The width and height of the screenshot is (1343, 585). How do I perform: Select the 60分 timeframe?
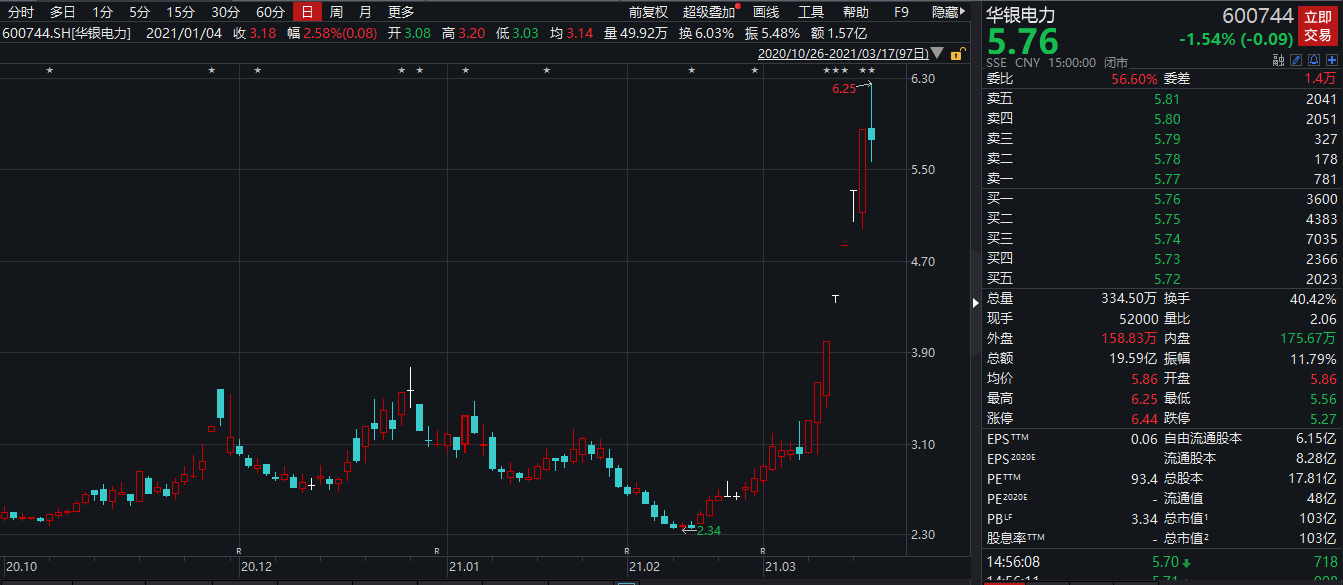(270, 12)
